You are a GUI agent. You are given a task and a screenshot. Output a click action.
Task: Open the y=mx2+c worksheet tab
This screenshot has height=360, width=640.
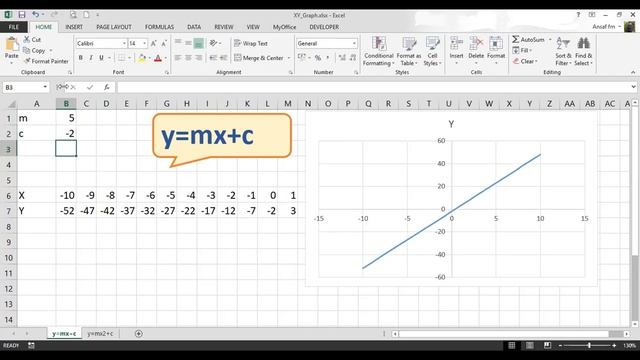click(100, 333)
